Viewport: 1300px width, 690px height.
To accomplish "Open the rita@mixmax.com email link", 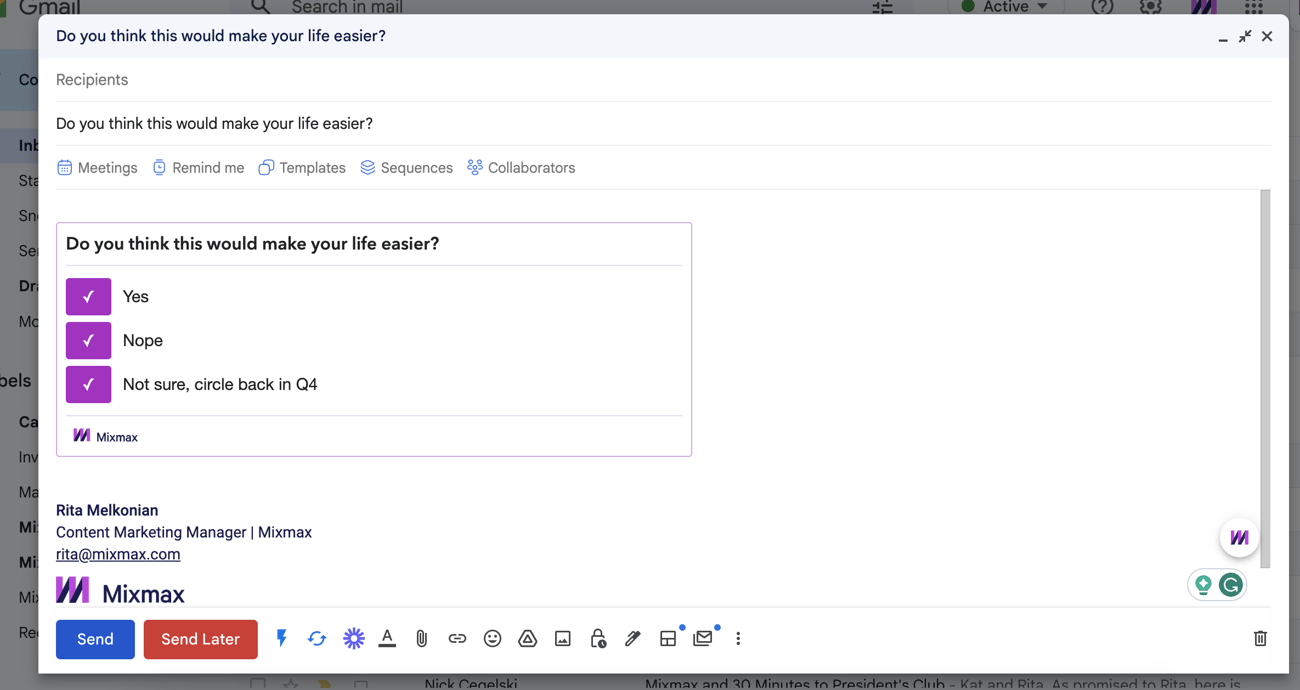I will click(x=118, y=554).
